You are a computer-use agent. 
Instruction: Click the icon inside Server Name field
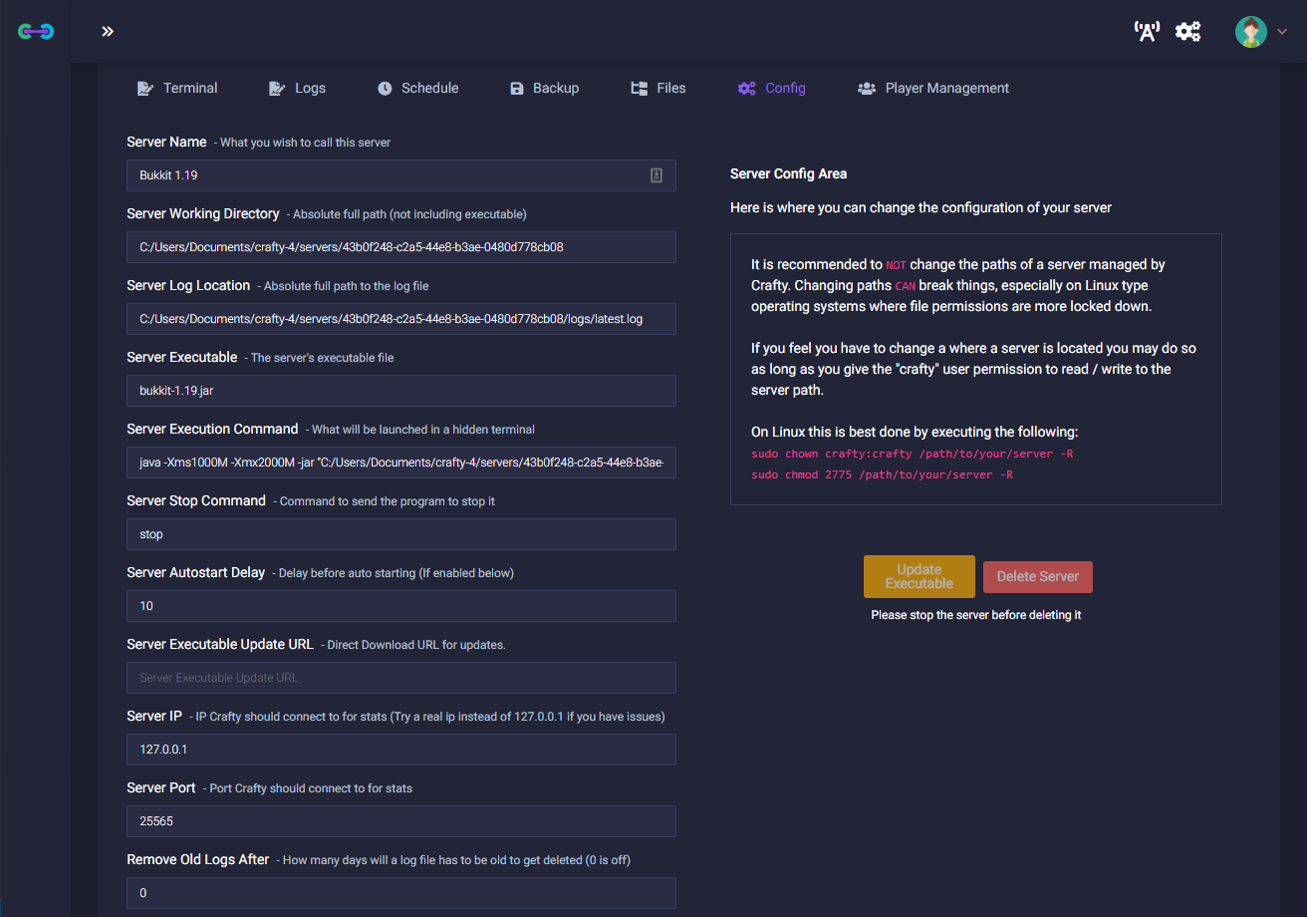tap(657, 175)
